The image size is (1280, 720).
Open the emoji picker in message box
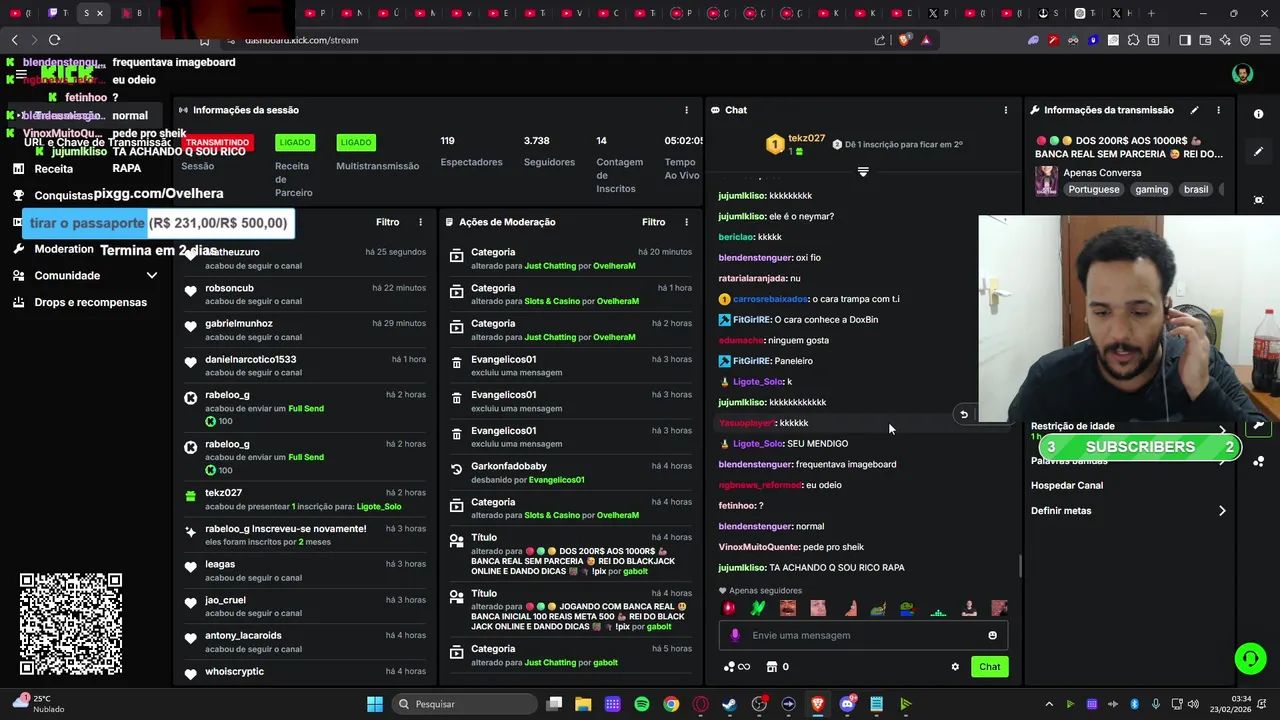coord(992,635)
